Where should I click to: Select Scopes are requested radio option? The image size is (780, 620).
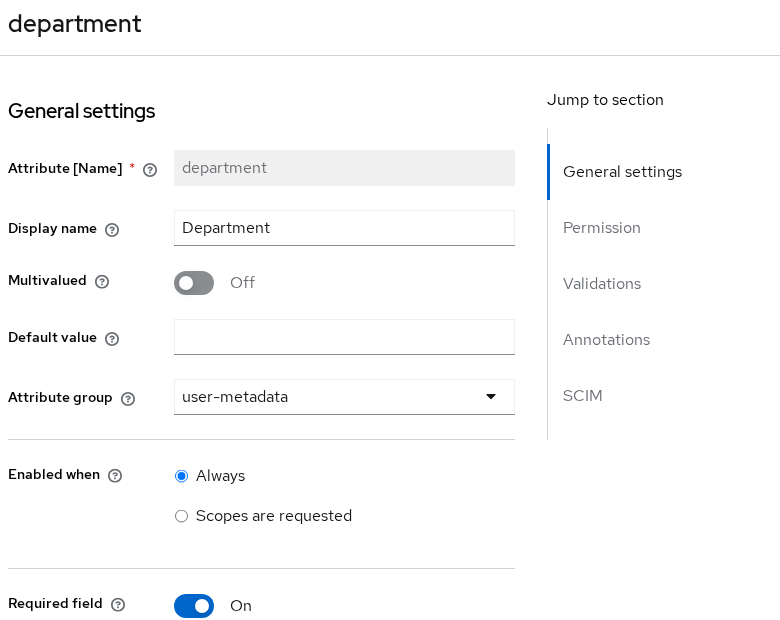pyautogui.click(x=182, y=516)
